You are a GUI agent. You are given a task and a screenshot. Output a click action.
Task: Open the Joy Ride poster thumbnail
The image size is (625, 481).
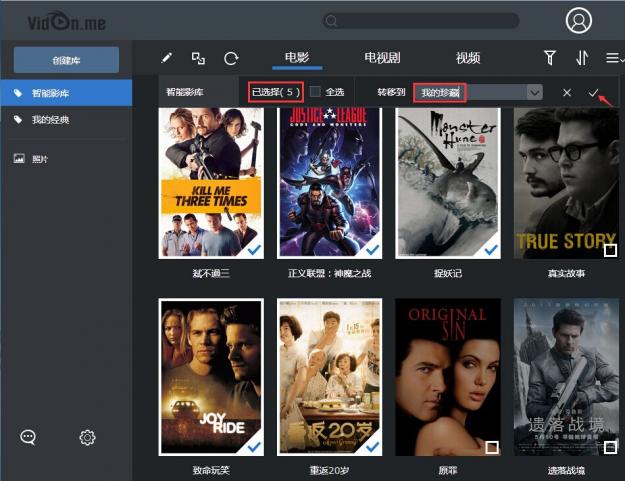pos(211,377)
